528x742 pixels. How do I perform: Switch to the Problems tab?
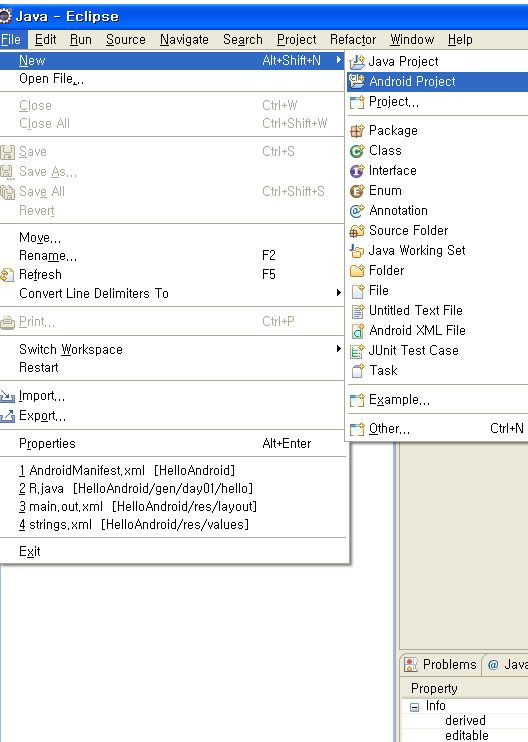[441, 664]
